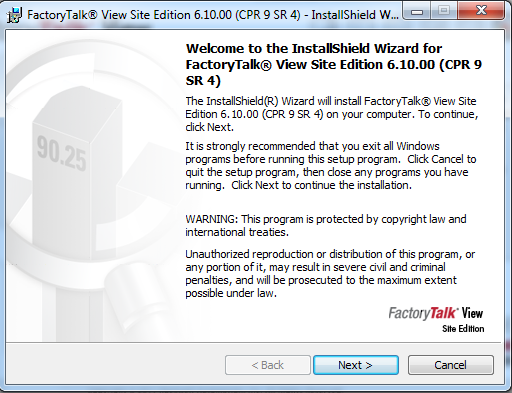Screen dimensions: 512x393
Task: Minimize the InstallShield Wizard window
Action: pyautogui.click(x=417, y=11)
